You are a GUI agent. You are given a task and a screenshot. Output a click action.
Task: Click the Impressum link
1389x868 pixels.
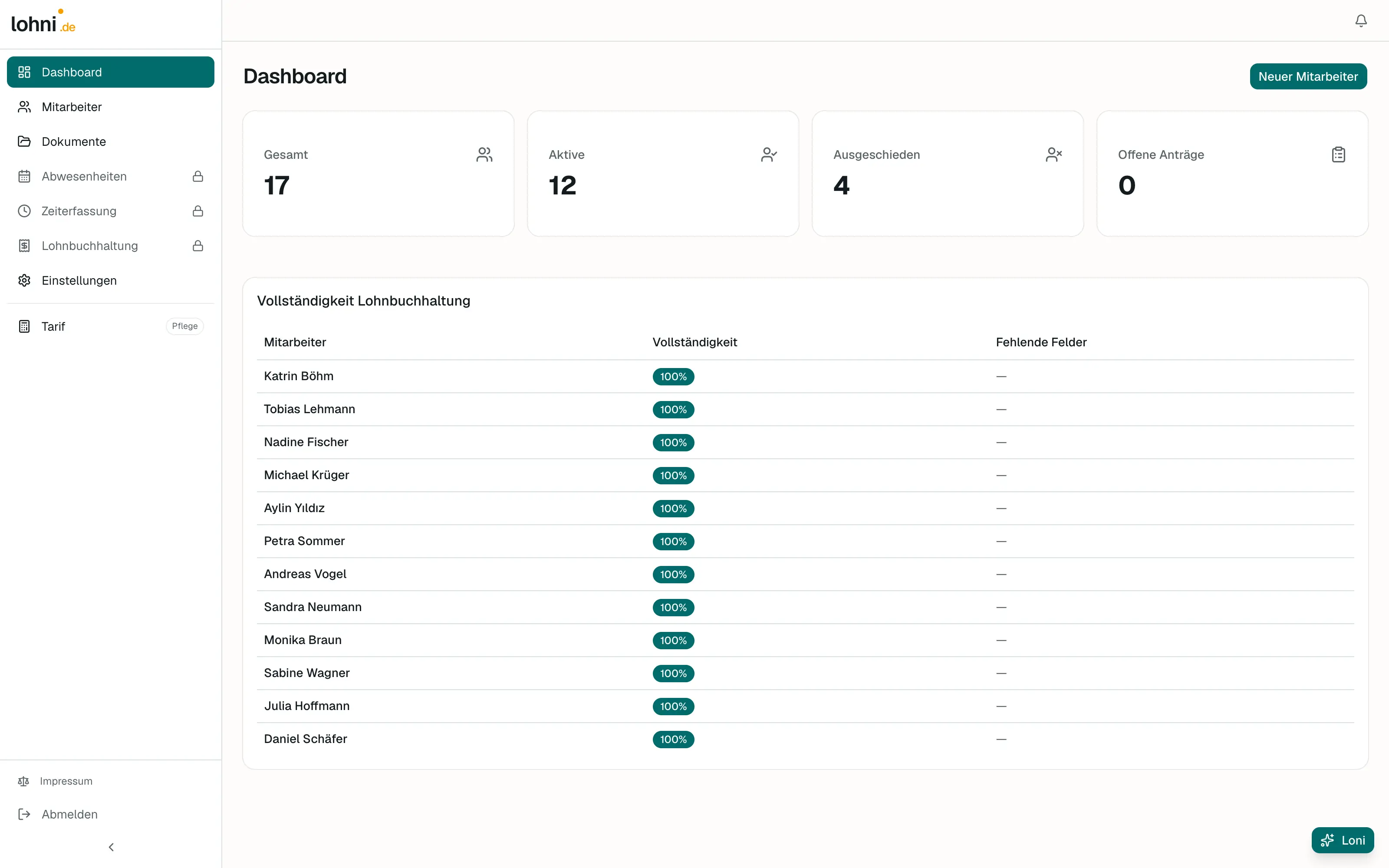pos(66,781)
